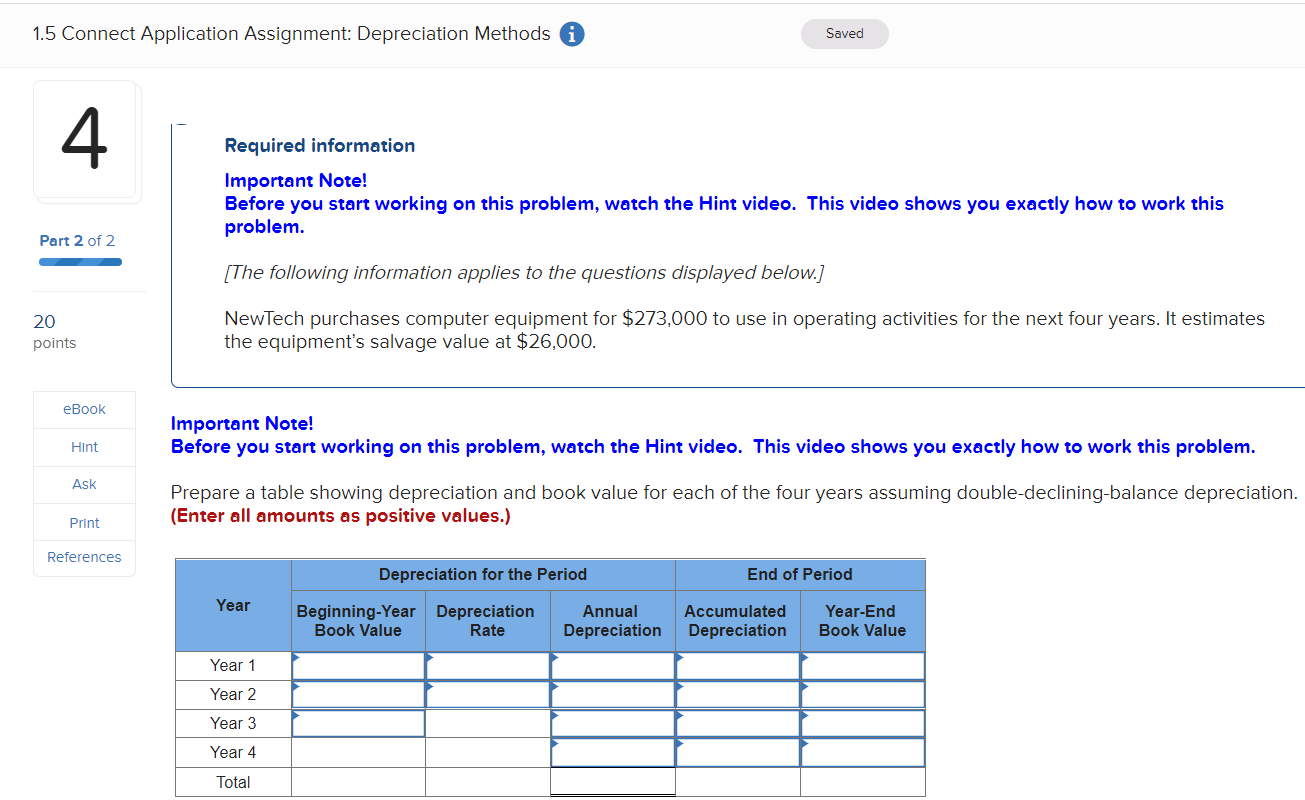
Task: Click Year 4 Accumulated Depreciation field
Action: 737,751
